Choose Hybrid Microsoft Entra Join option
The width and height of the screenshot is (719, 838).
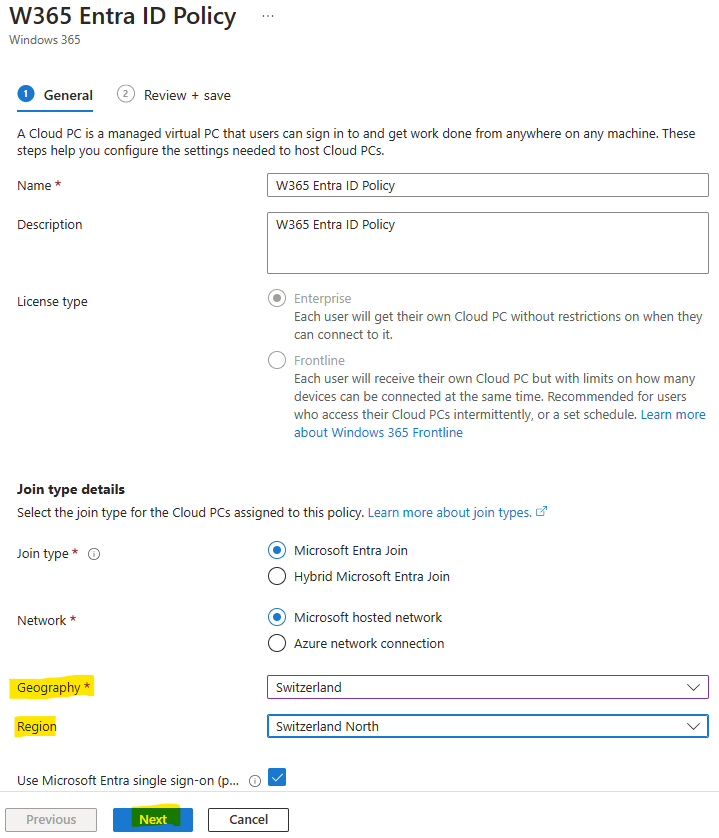tap(277, 576)
